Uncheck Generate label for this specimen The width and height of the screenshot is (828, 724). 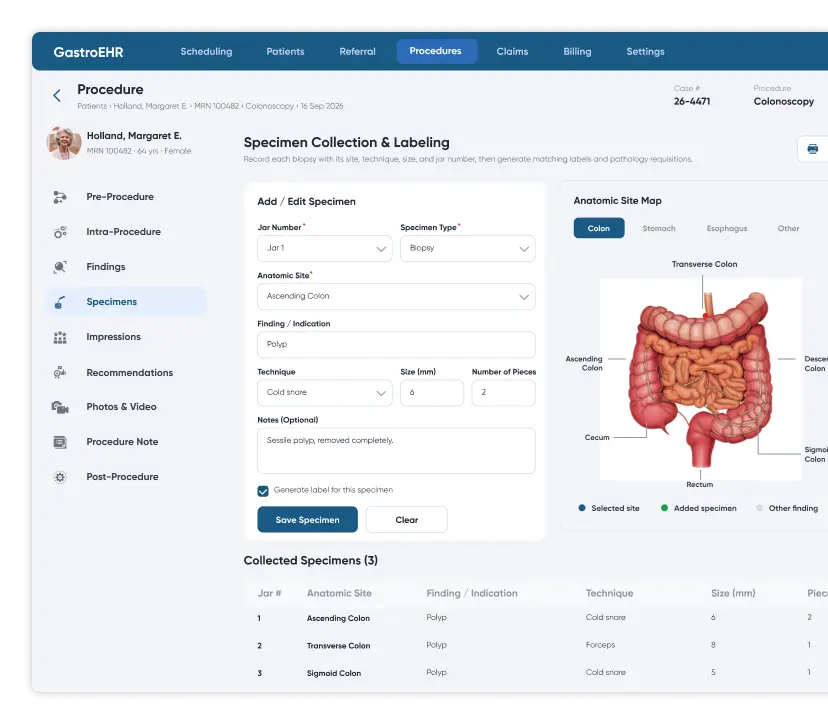click(263, 491)
